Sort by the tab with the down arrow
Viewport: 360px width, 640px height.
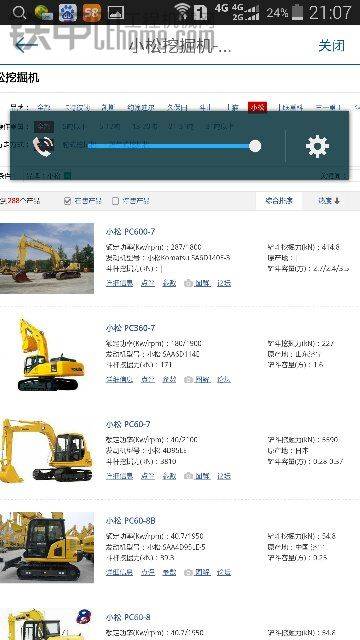point(329,200)
